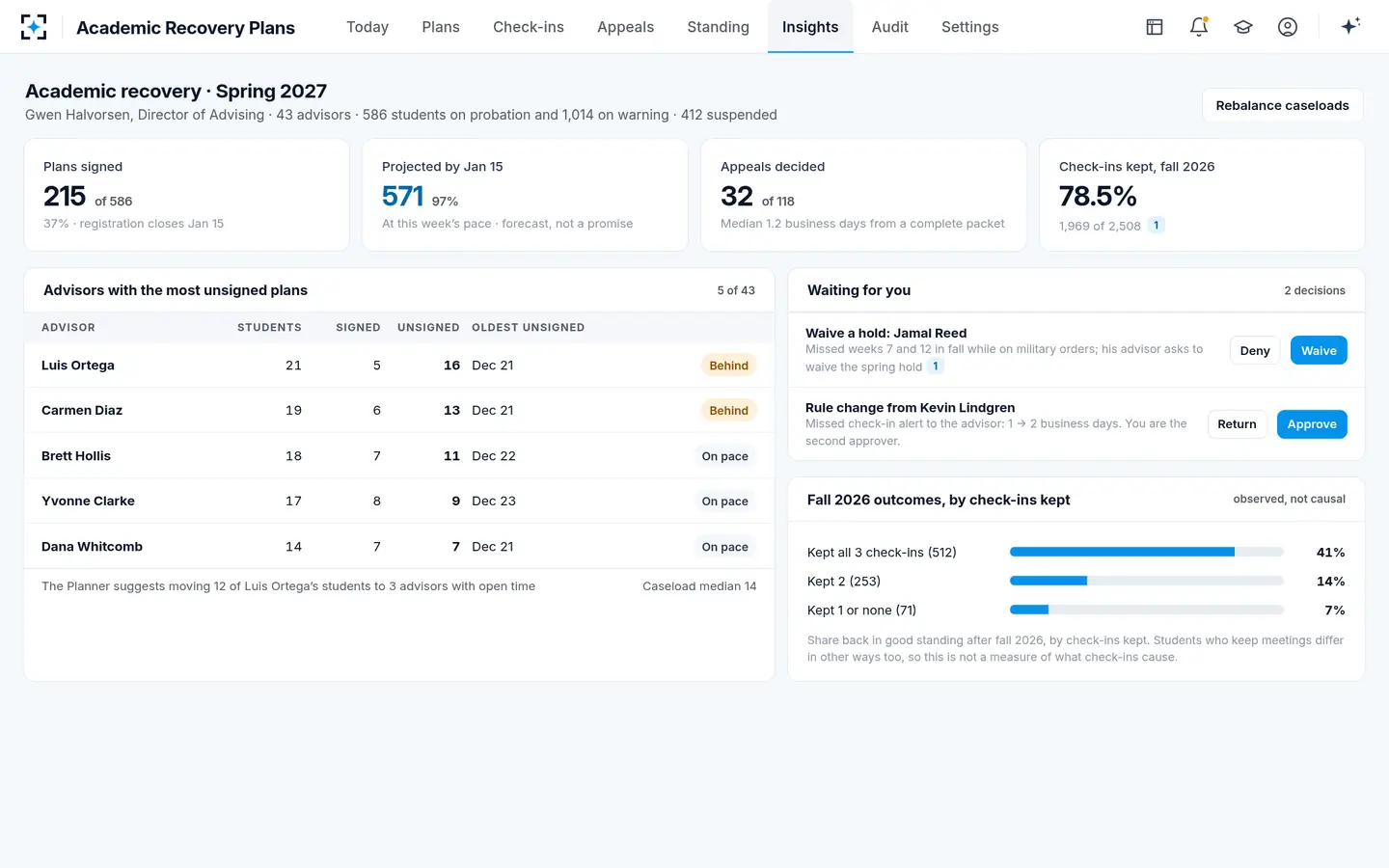Click the footnote badge beside 1,969 of 2,508
Viewport: 1389px width, 868px height.
point(1156,226)
